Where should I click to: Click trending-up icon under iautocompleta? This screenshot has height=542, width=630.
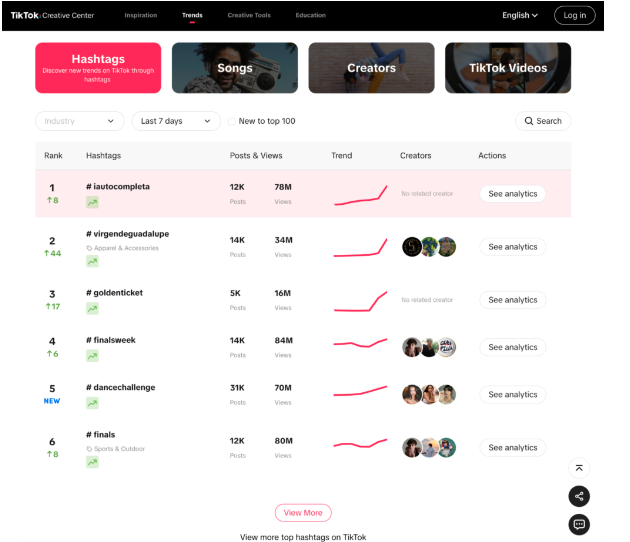[x=92, y=202]
